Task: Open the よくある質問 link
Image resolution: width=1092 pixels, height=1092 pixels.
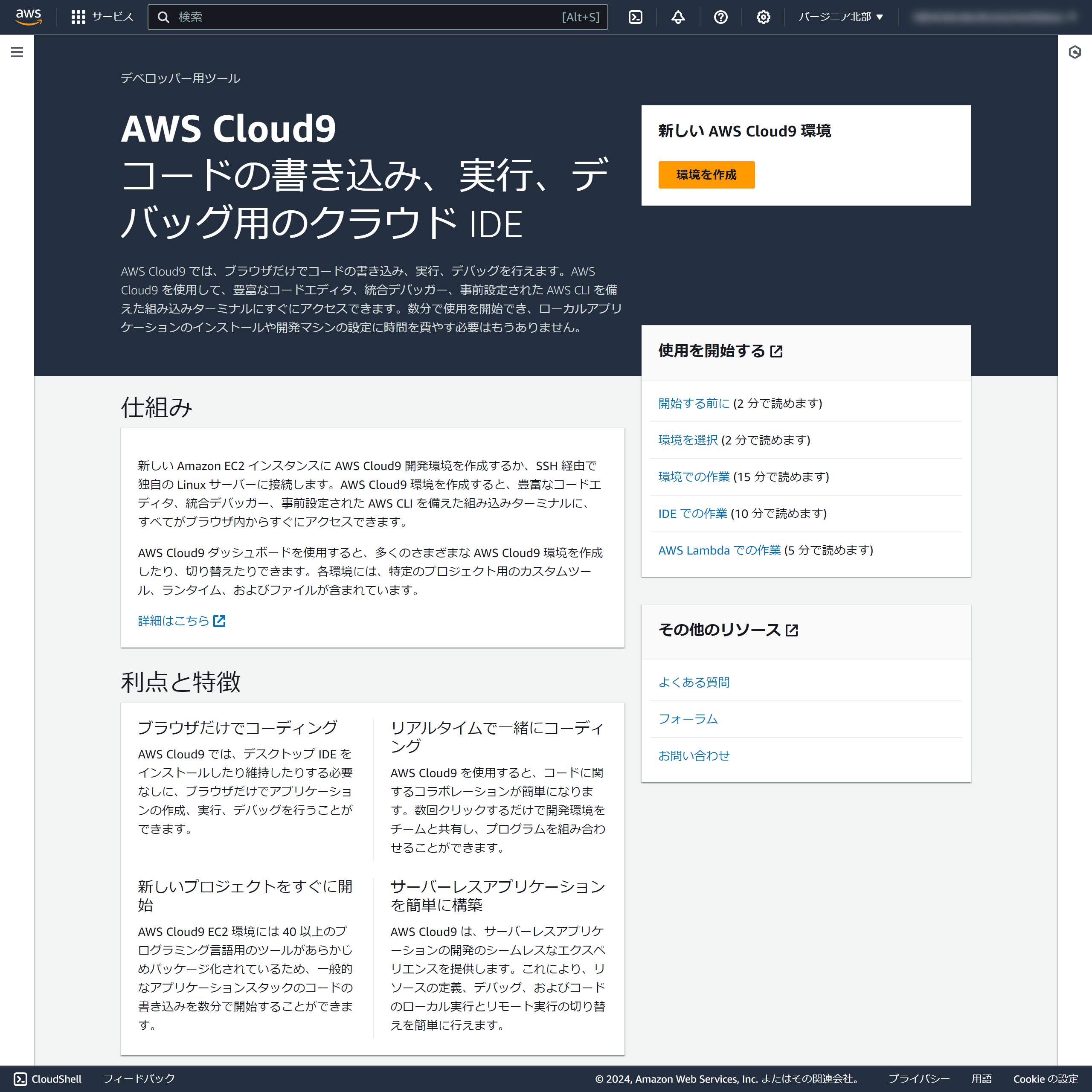Action: point(694,682)
